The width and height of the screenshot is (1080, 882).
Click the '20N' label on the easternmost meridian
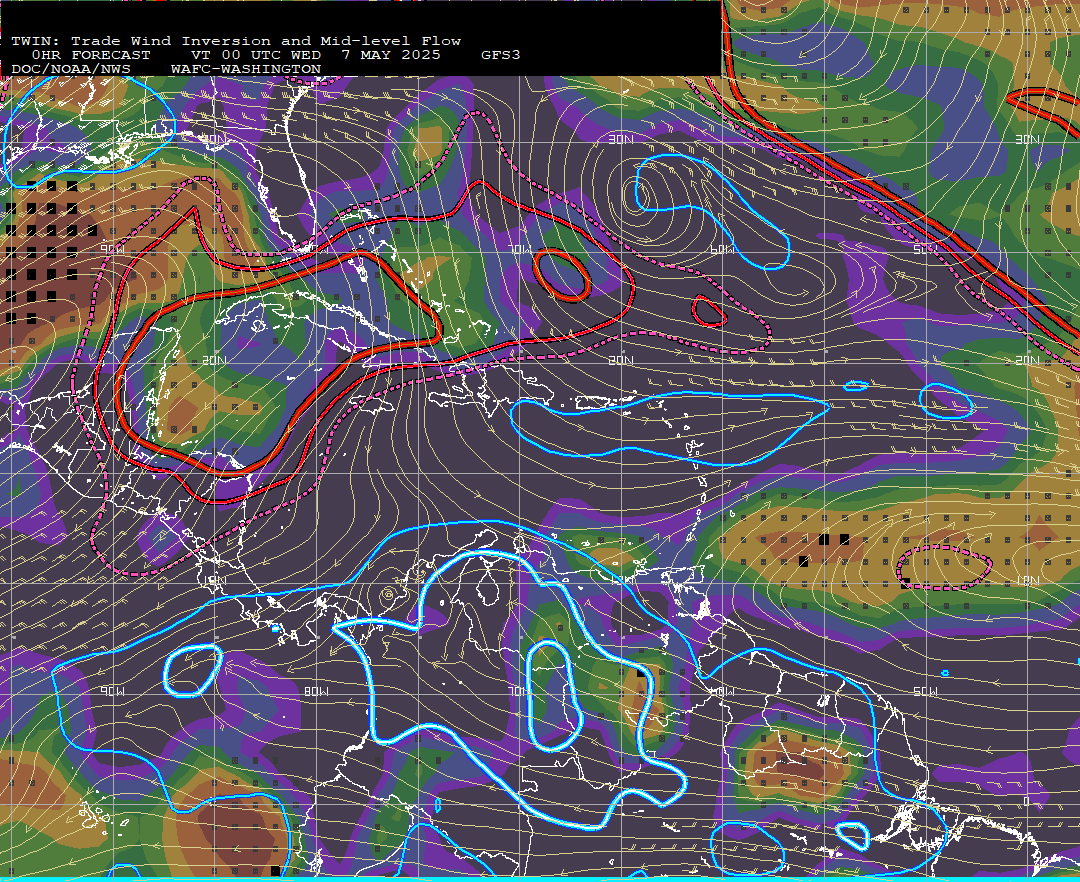click(1027, 360)
